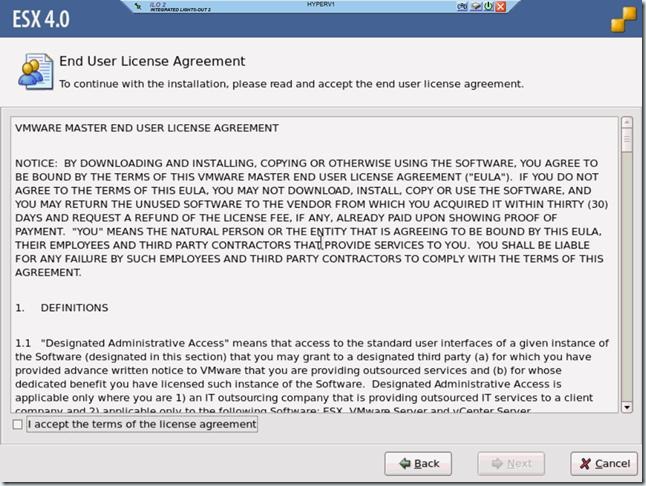Viewport: 646px width, 486px height.
Task: Click the EULA scrollbar up arrow
Action: pos(627,122)
